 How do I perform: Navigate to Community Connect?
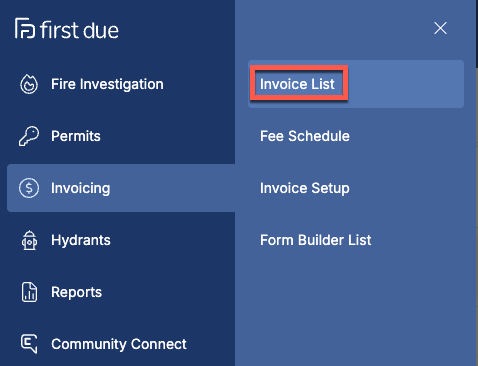coord(119,344)
